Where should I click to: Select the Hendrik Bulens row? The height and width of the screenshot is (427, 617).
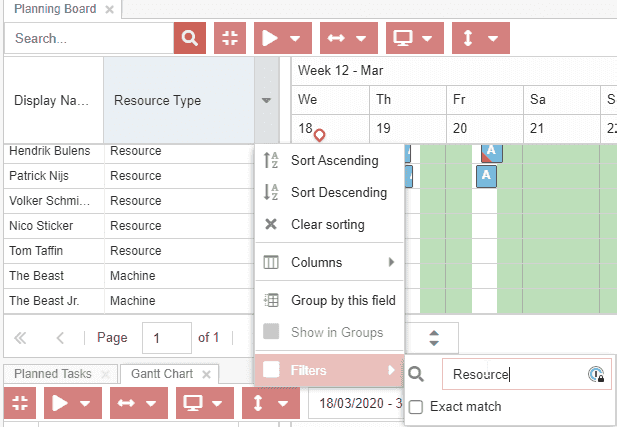tap(129, 151)
